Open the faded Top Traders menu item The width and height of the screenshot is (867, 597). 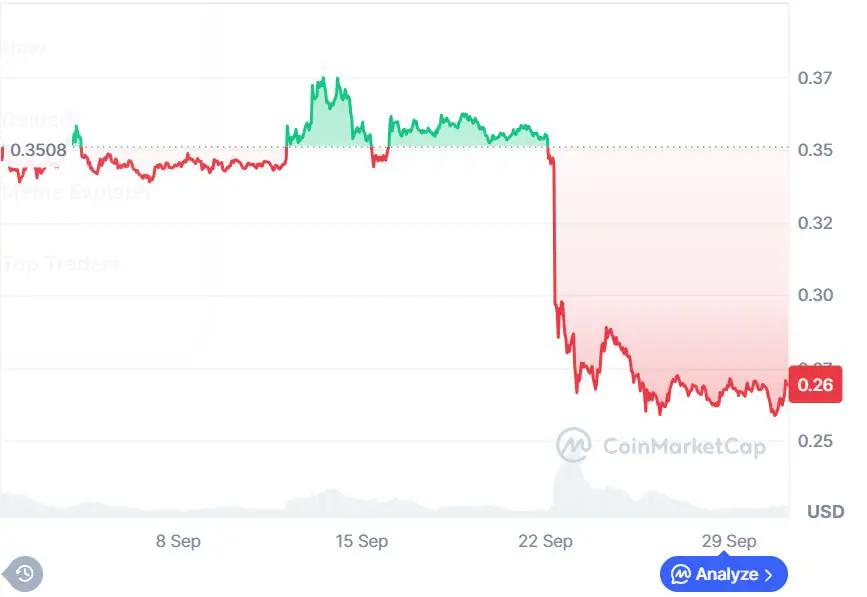[x=61, y=264]
